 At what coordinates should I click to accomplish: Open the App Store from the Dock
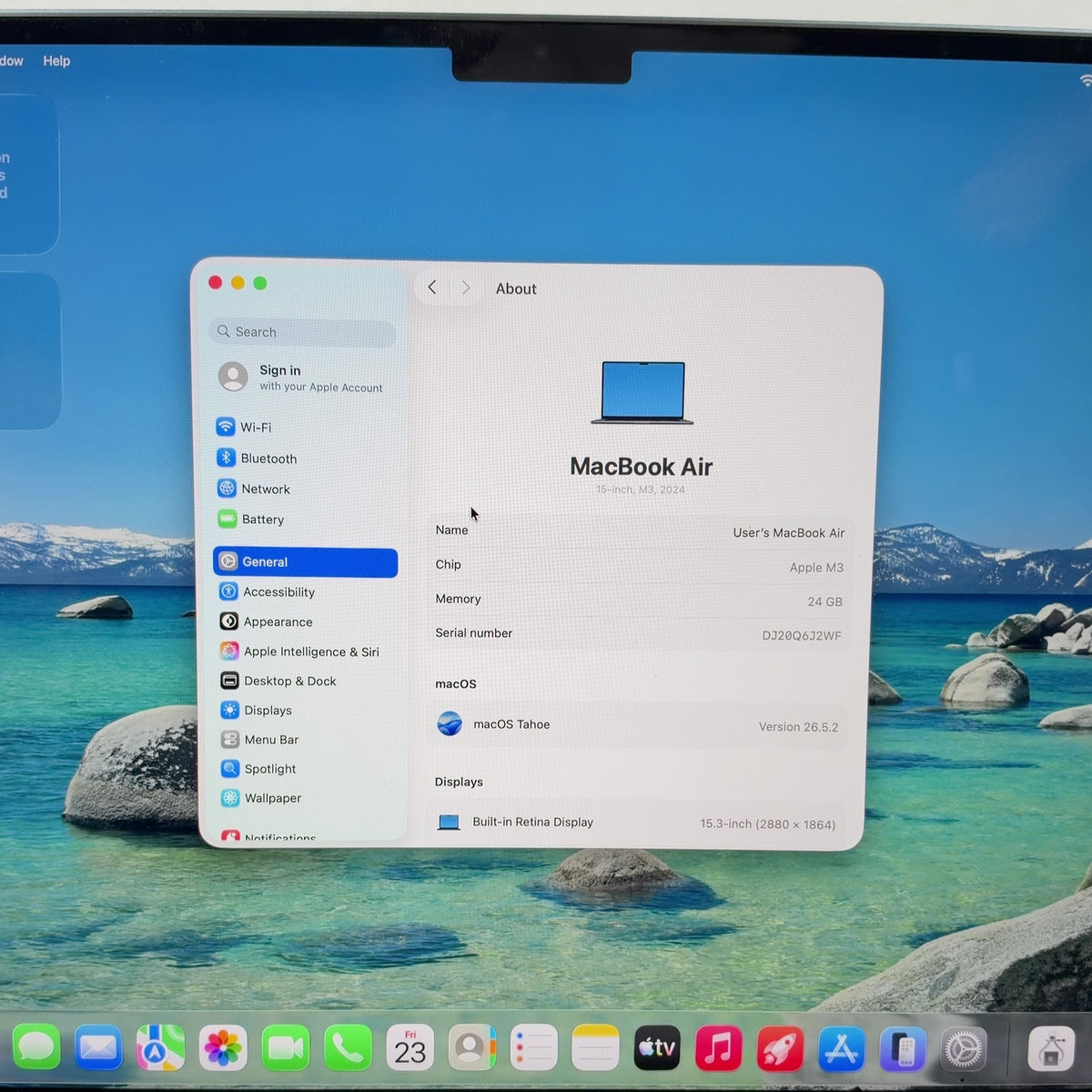point(841,1049)
